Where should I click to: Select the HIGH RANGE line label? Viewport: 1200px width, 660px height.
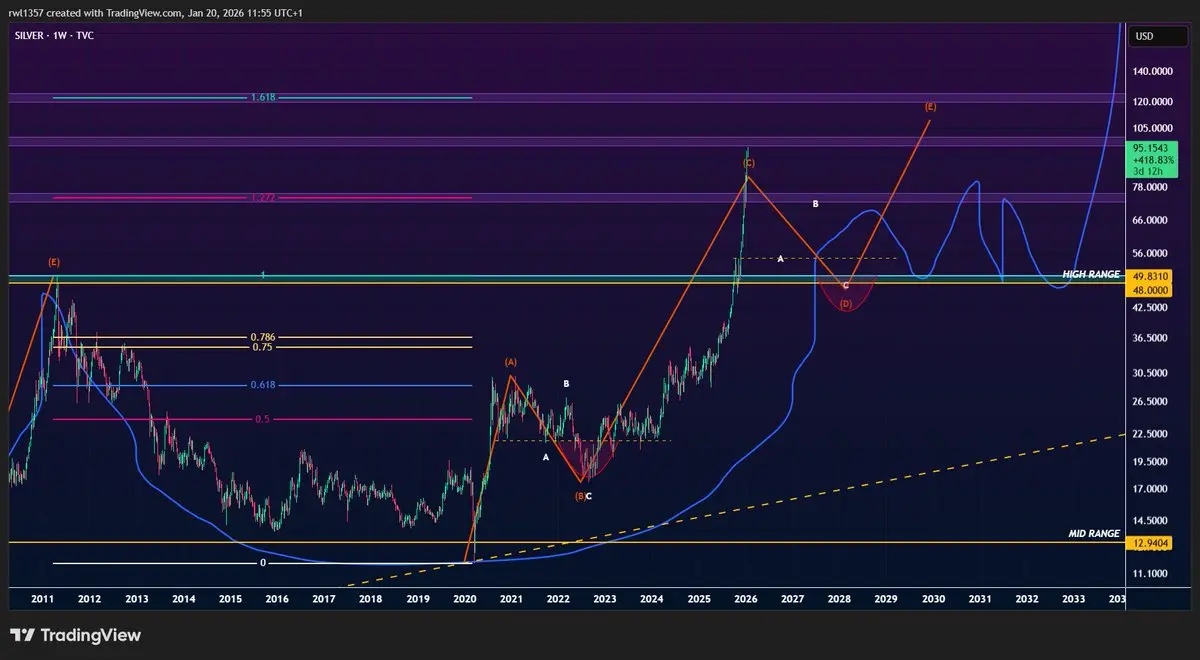1091,273
